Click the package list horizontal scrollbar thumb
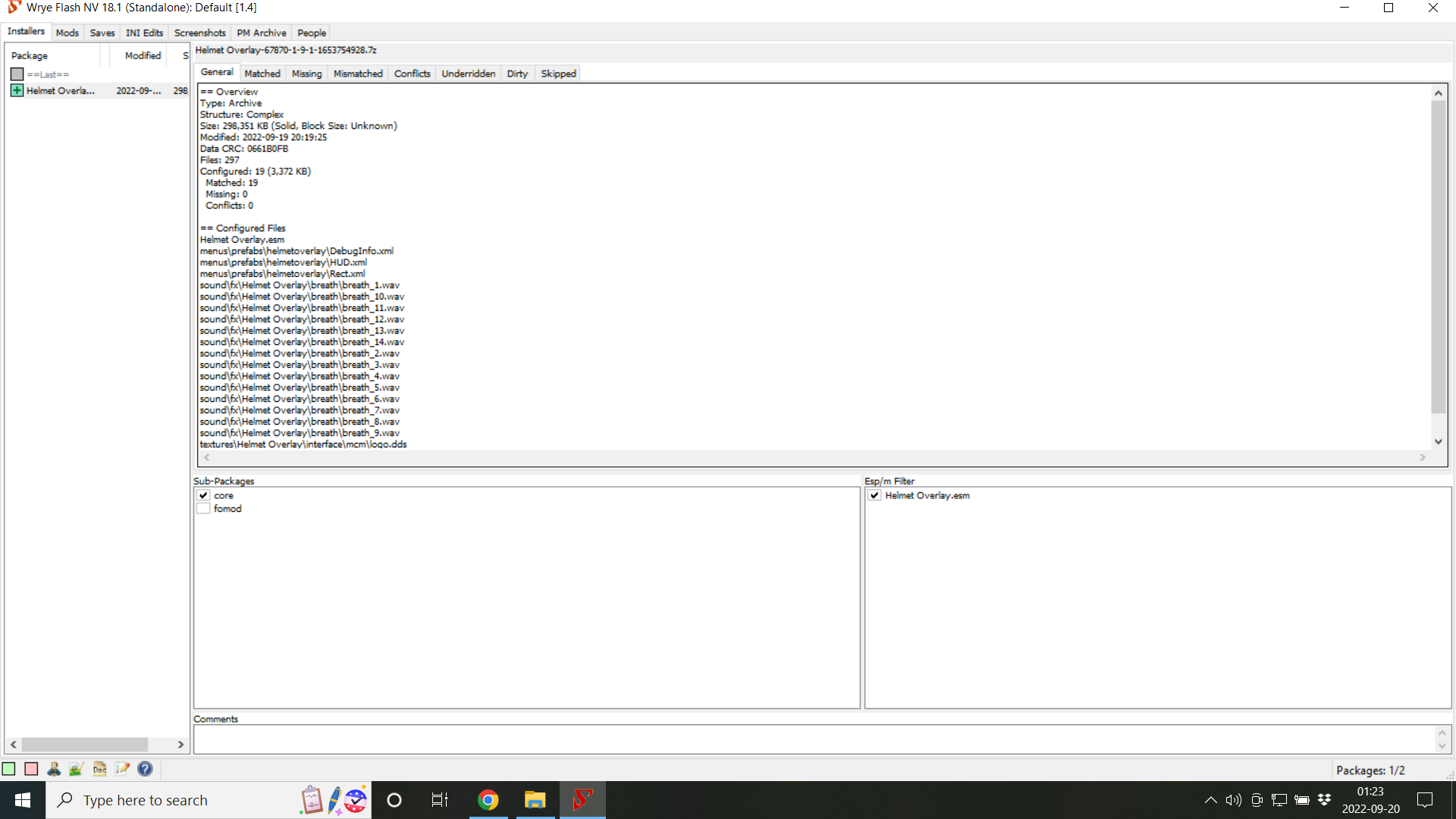The width and height of the screenshot is (1456, 819). pyautogui.click(x=84, y=745)
